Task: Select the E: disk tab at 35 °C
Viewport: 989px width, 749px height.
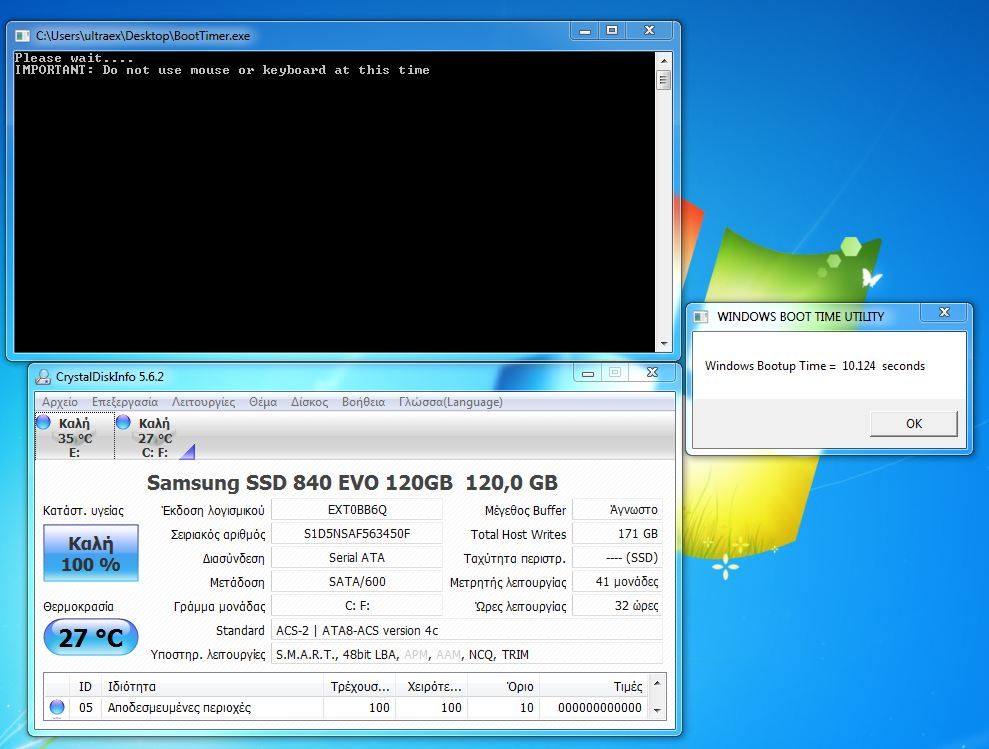Action: point(75,437)
